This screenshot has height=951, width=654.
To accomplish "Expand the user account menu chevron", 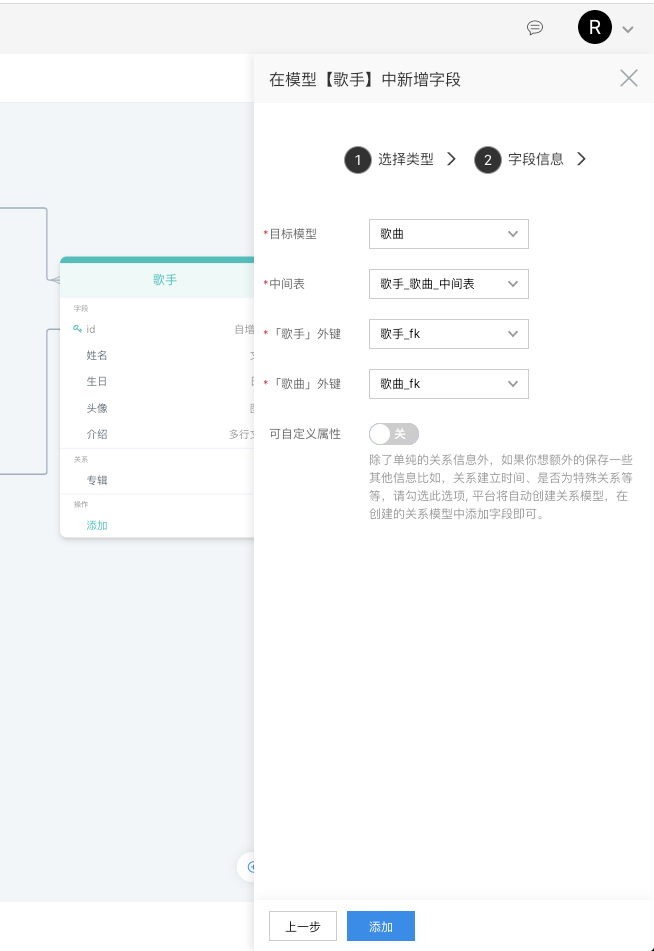I will pyautogui.click(x=628, y=29).
